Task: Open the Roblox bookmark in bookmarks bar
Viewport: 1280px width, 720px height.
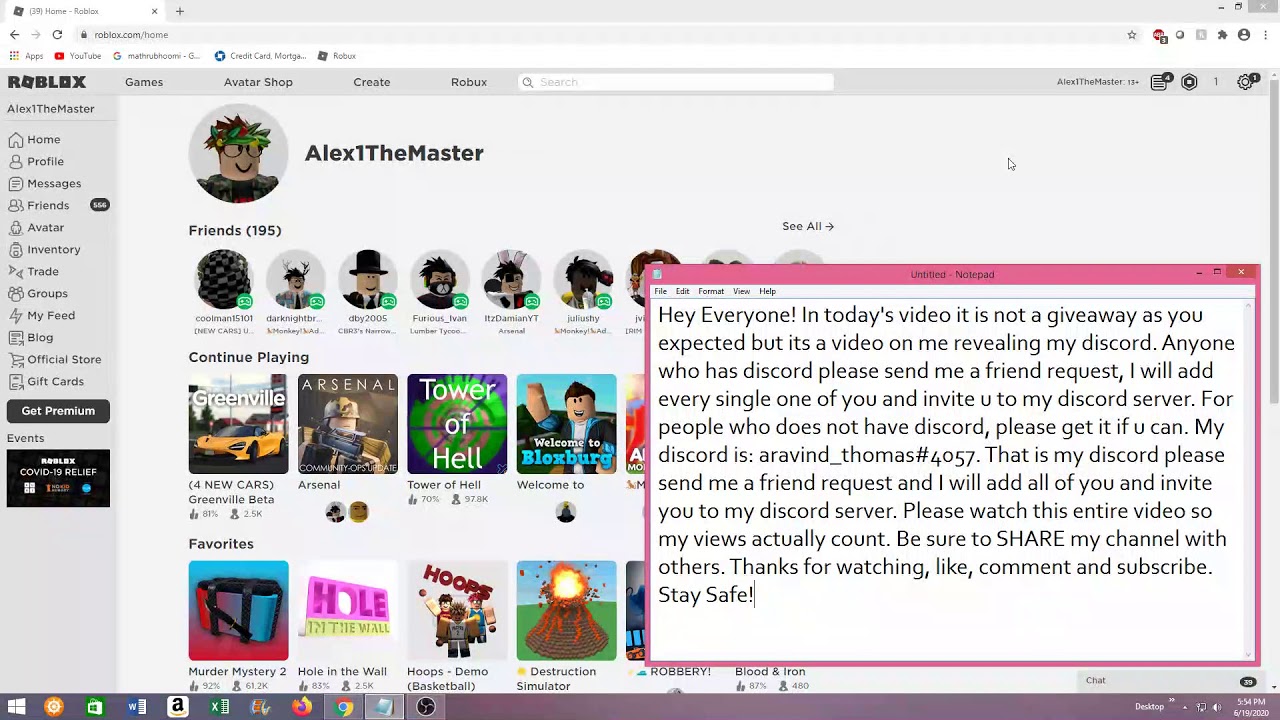Action: [x=337, y=56]
